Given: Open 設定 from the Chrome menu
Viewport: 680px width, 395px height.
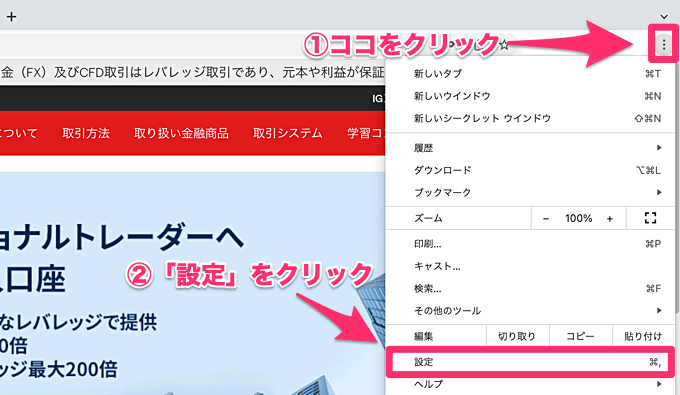Looking at the screenshot, I should (530, 362).
